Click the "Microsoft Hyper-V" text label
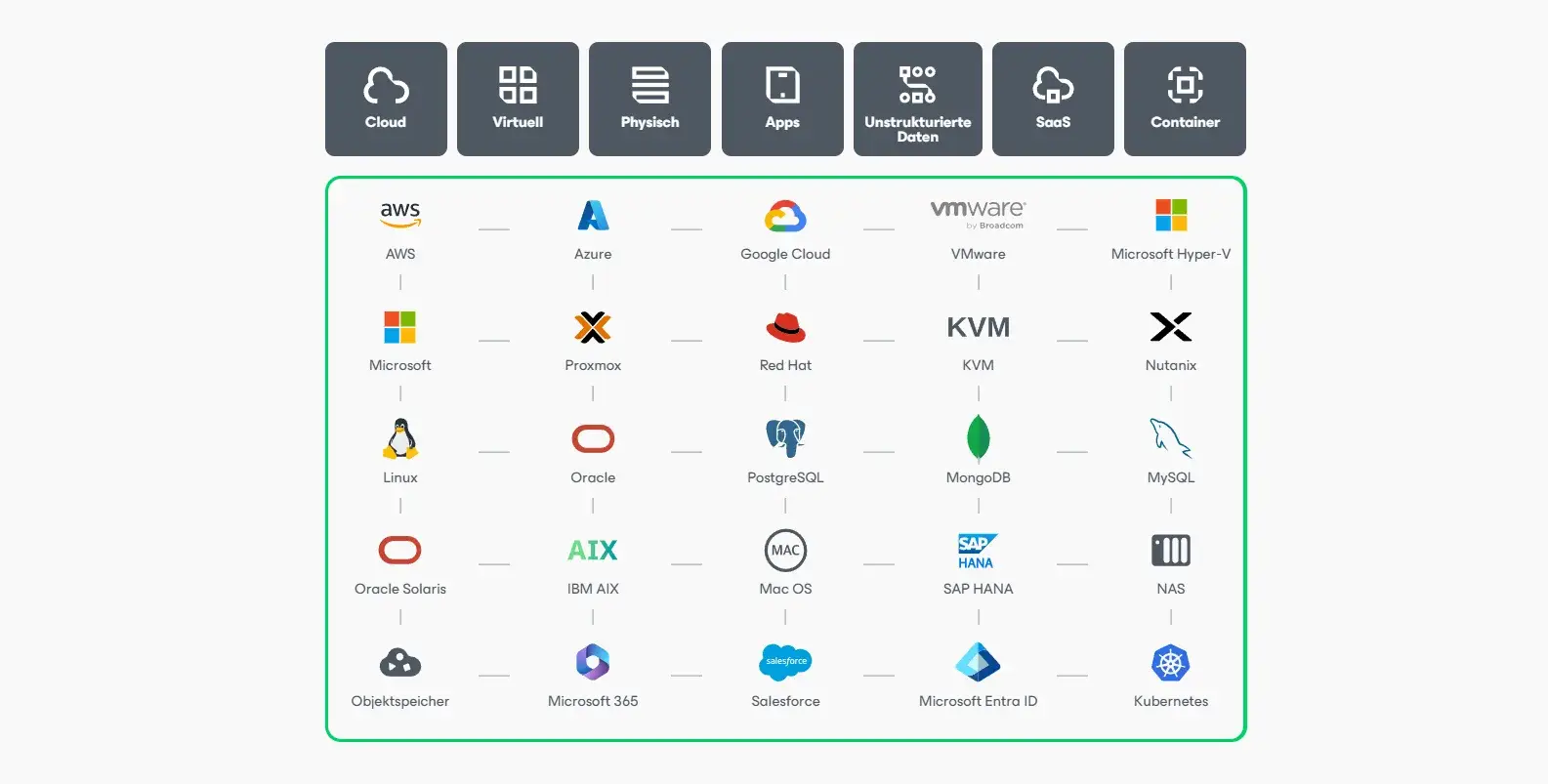The image size is (1548, 784). click(1171, 254)
